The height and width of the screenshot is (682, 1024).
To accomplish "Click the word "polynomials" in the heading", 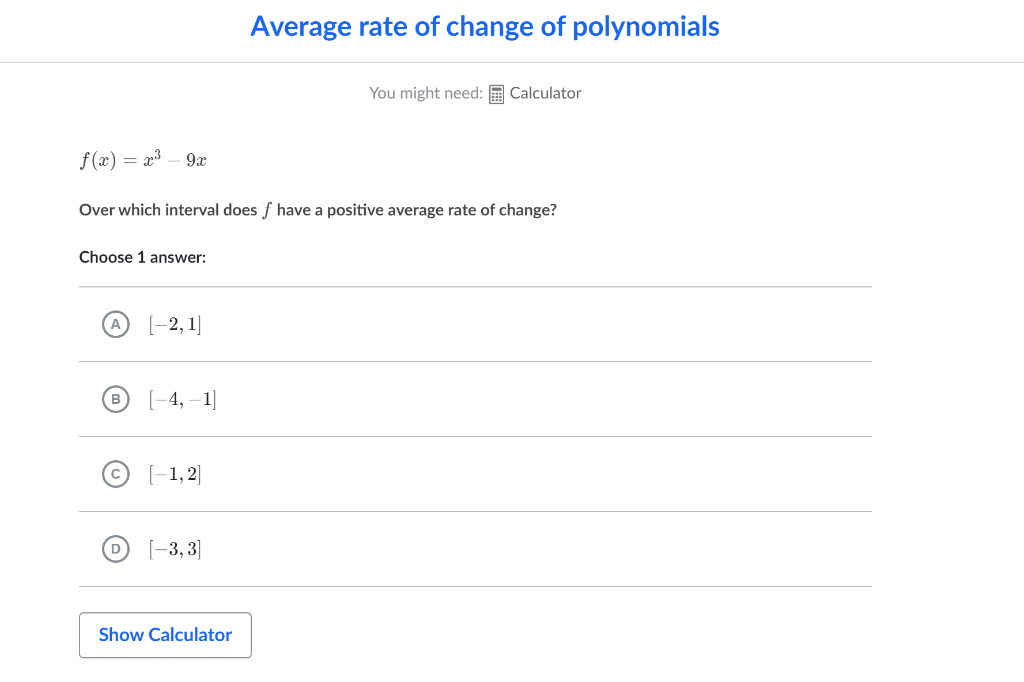I will click(646, 27).
